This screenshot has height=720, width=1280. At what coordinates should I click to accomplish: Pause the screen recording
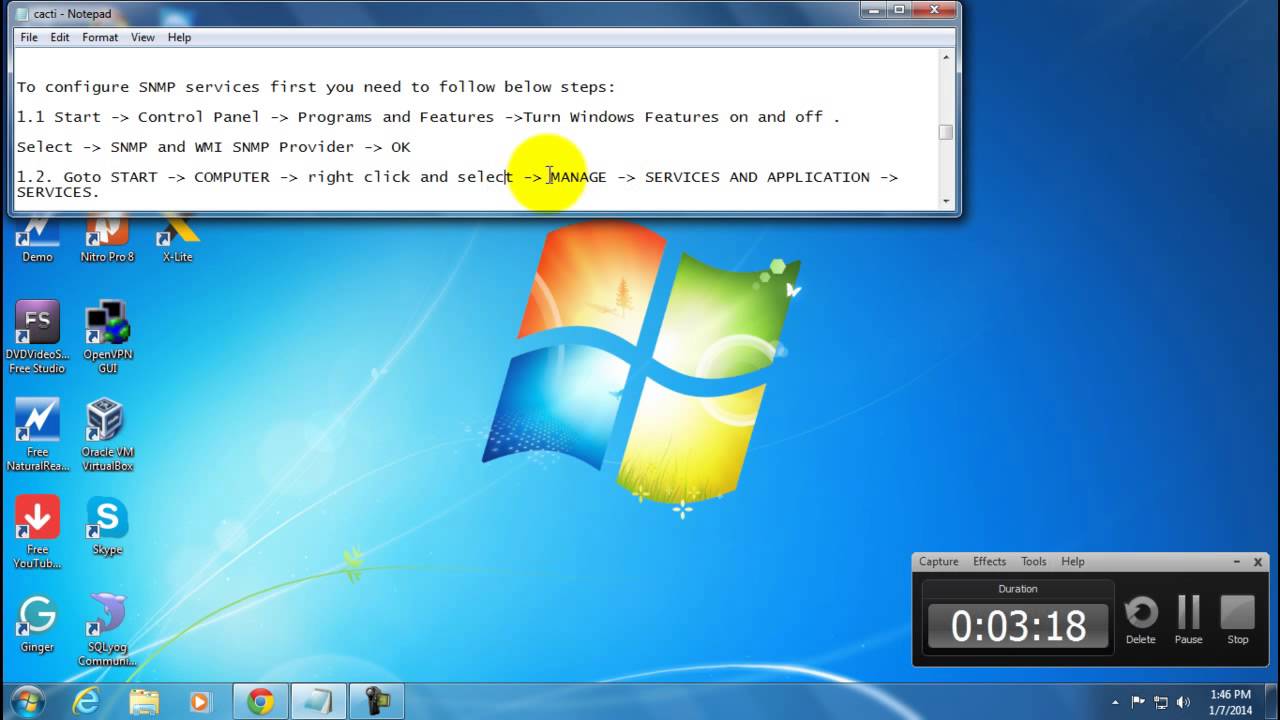click(1189, 620)
